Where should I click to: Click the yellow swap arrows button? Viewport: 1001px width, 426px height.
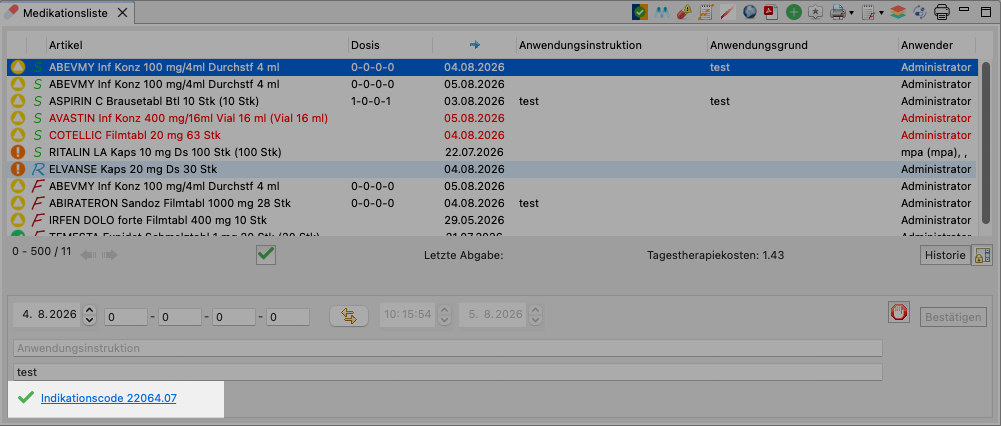(349, 316)
